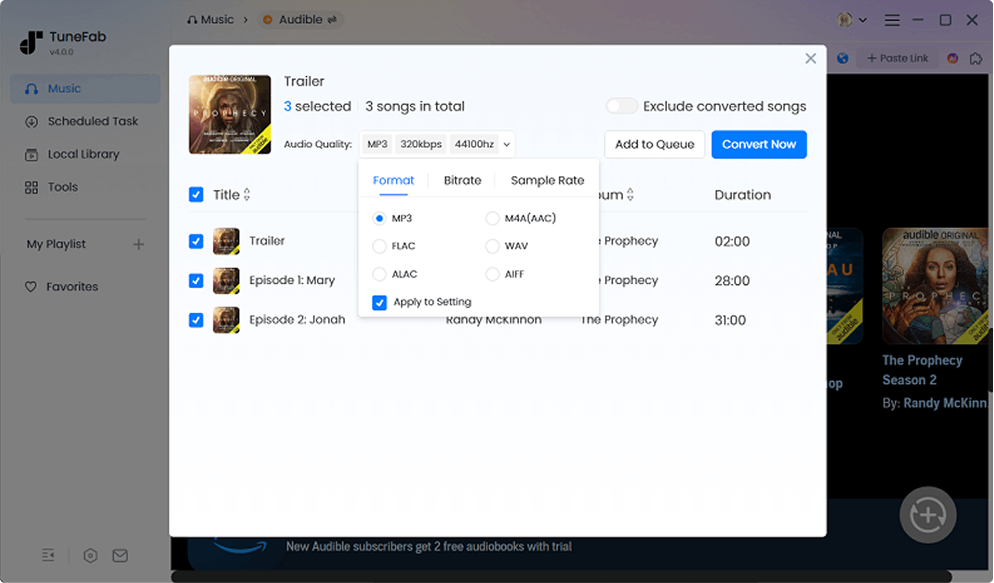Switch to the Bitrate tab
994x583 pixels.
pos(462,180)
